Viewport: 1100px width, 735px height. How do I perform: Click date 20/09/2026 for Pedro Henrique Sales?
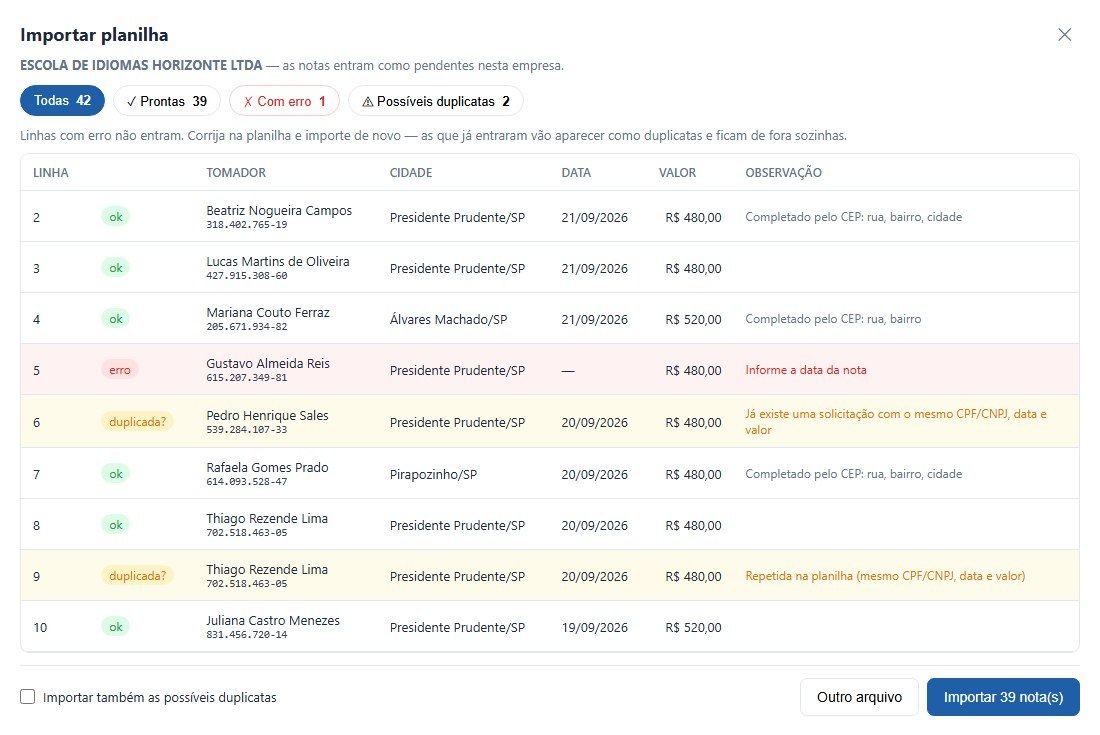594,423
